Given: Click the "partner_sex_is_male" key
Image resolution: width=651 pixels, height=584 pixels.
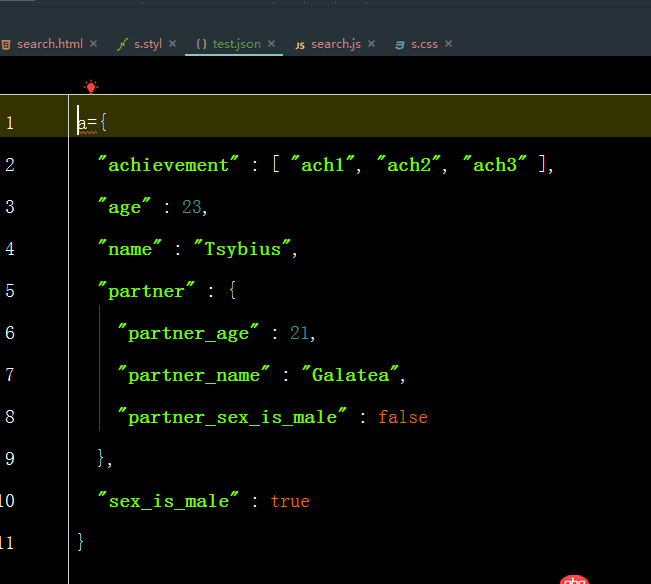Looking at the screenshot, I should tap(232, 417).
